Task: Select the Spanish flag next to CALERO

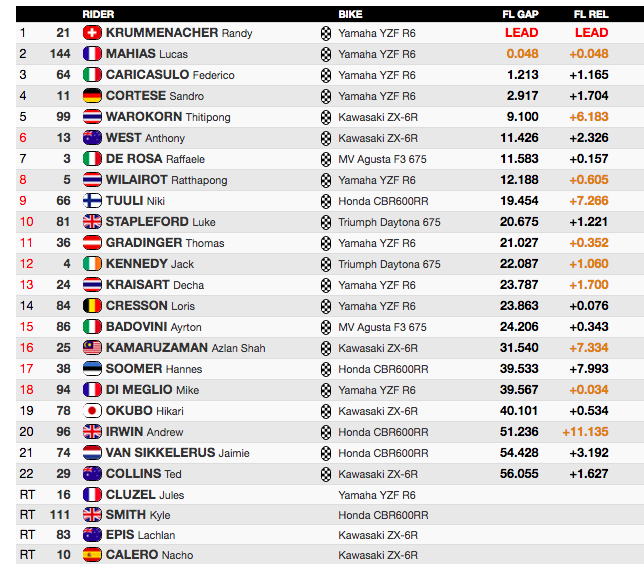Action: (x=92, y=555)
